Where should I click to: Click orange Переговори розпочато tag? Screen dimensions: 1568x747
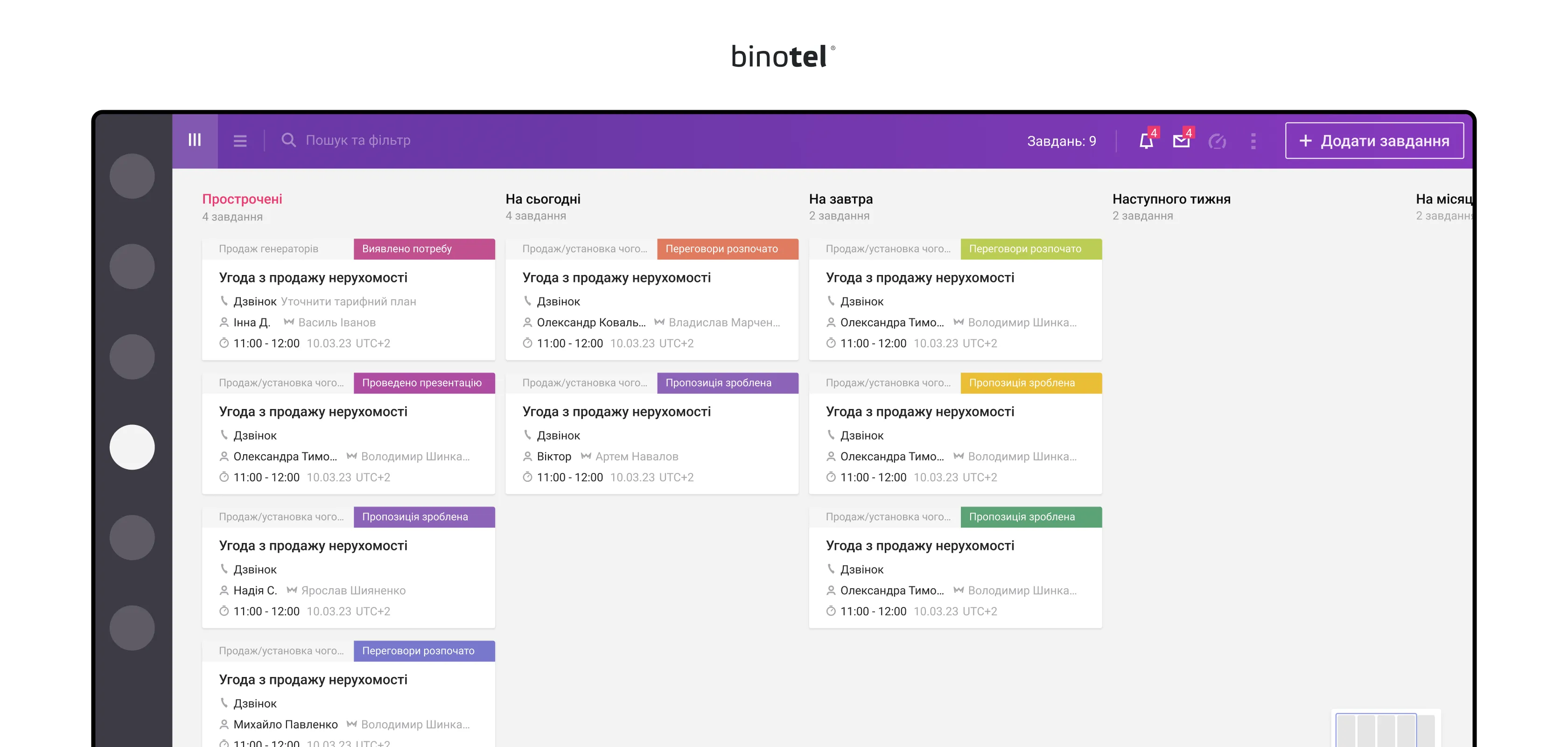(728, 249)
